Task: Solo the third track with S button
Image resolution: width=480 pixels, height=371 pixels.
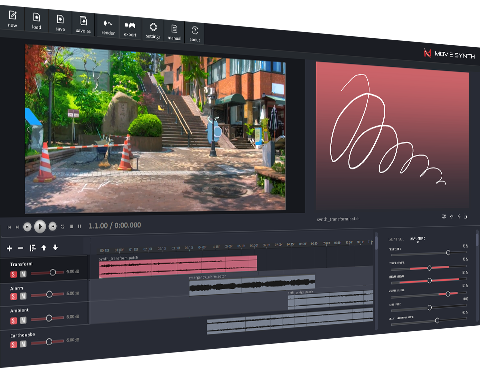Action: tap(13, 321)
